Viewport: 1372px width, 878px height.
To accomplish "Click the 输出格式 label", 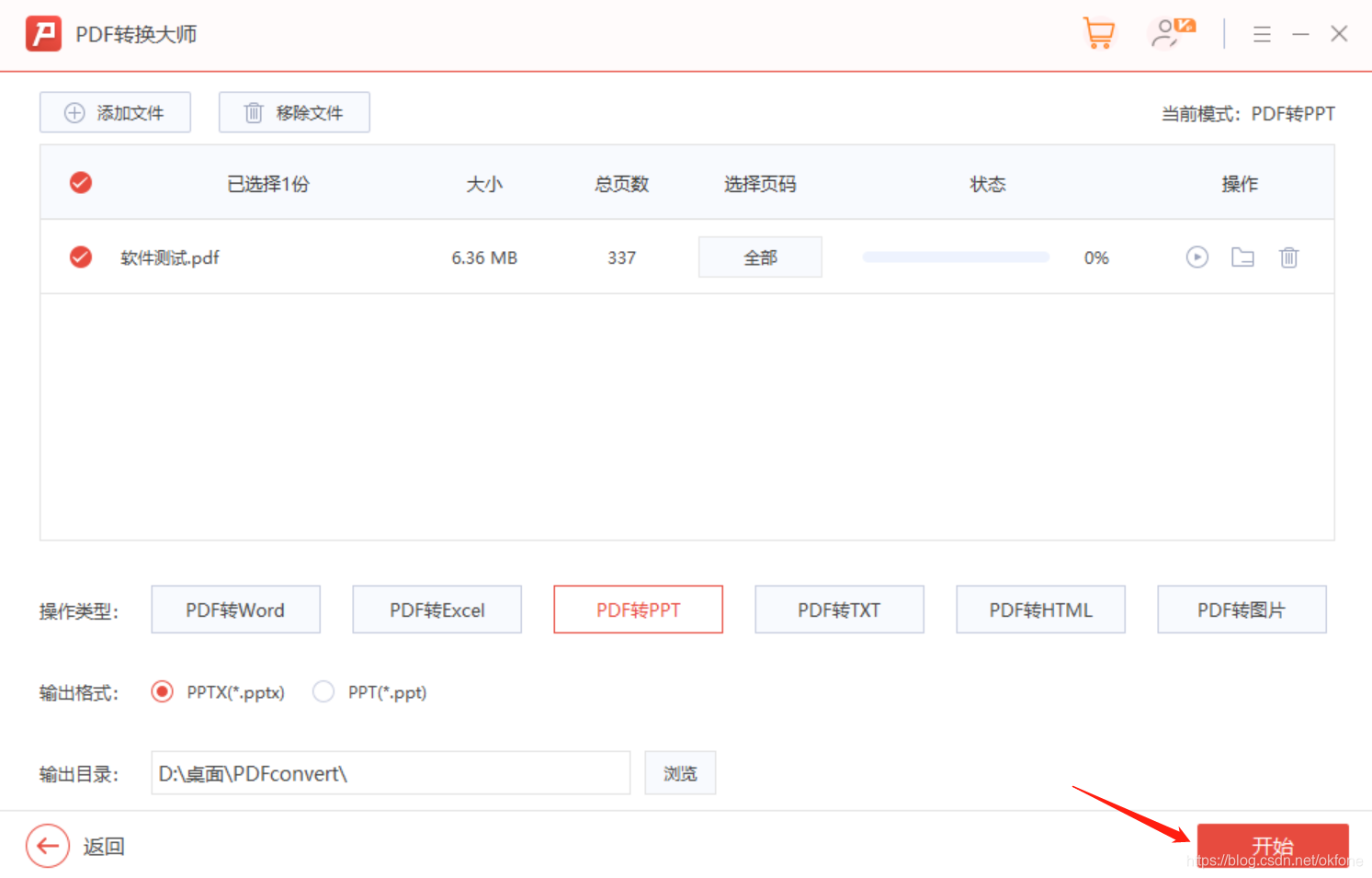I will pyautogui.click(x=79, y=693).
